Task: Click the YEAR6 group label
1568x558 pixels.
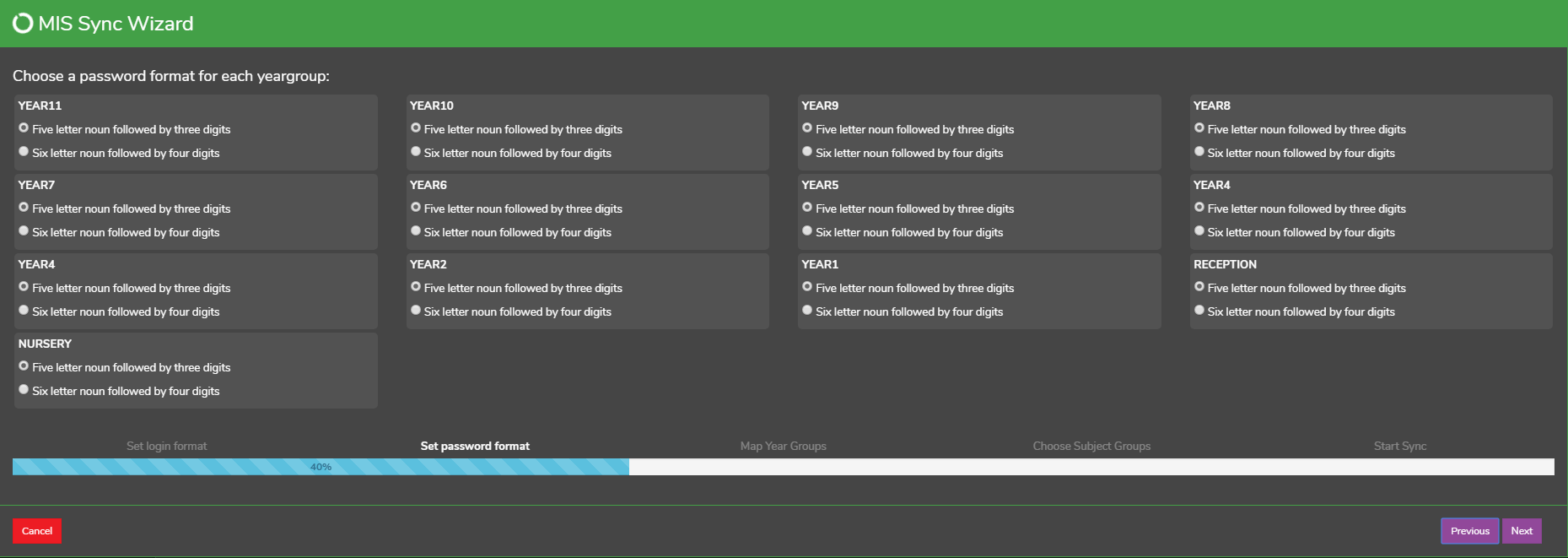Action: pyautogui.click(x=428, y=185)
